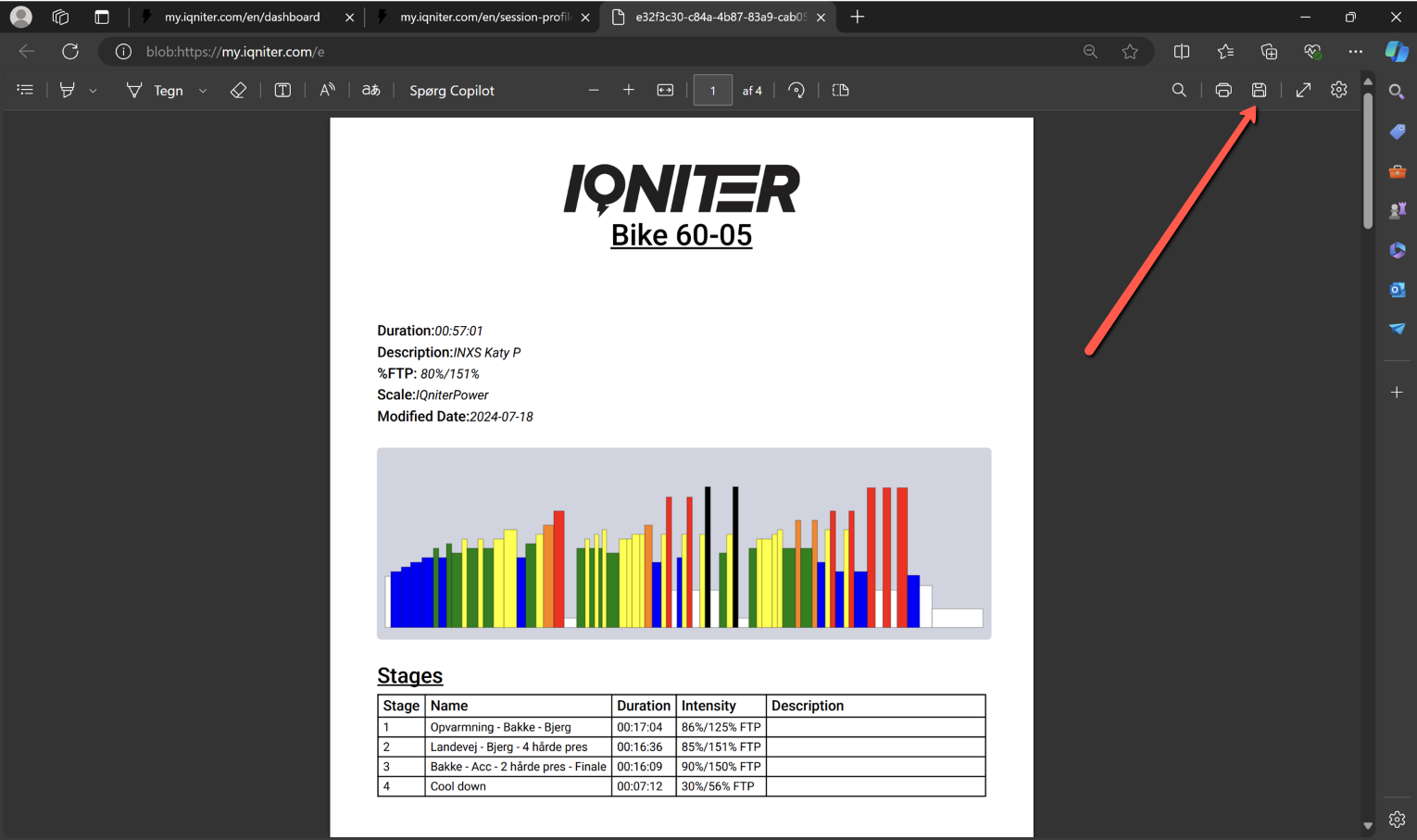Screen dimensions: 1417x840
Task: Open a new browser tab
Action: [x=858, y=17]
